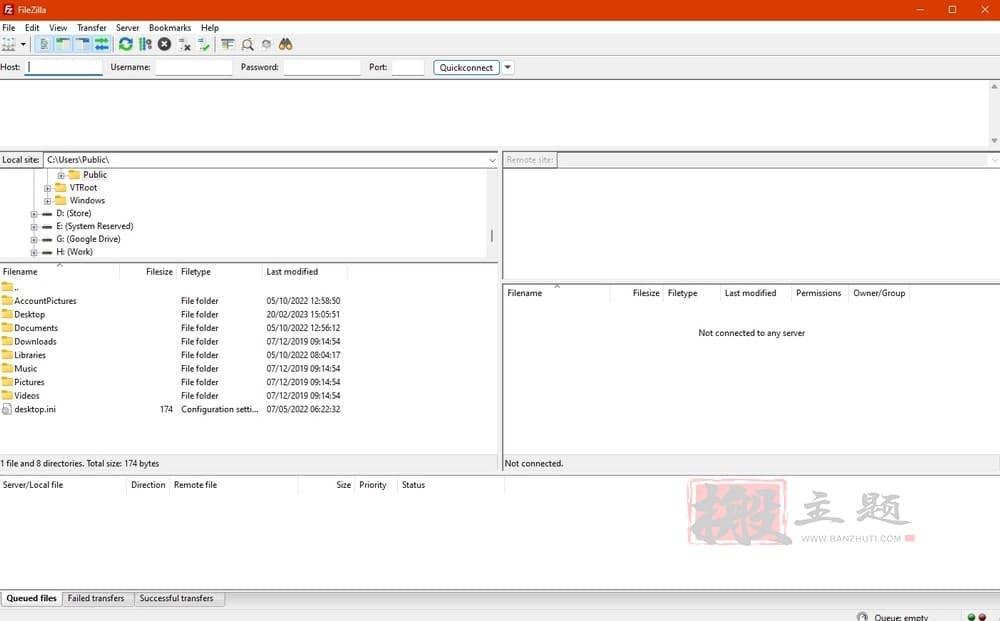Open the Transfer menu
1000x621 pixels.
(92, 27)
